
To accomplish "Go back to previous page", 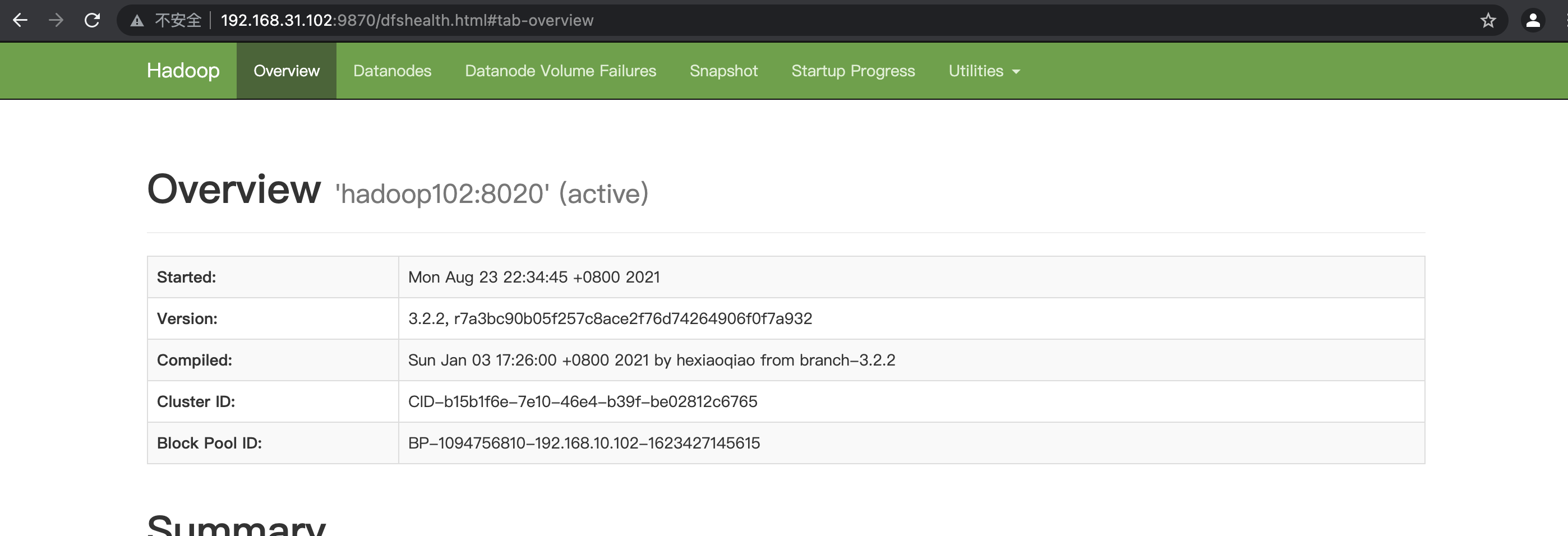I will [20, 20].
